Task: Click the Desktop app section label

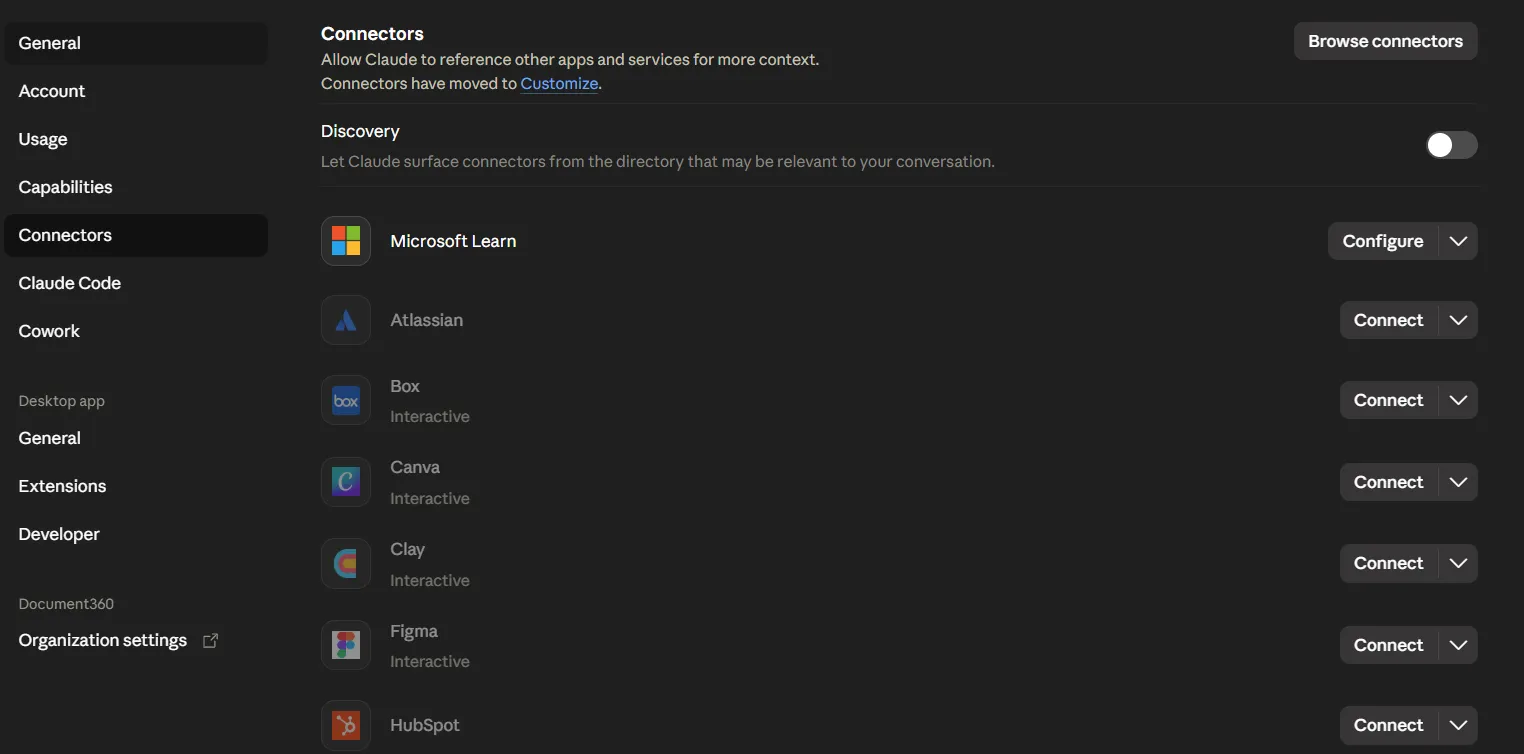Action: 61,401
